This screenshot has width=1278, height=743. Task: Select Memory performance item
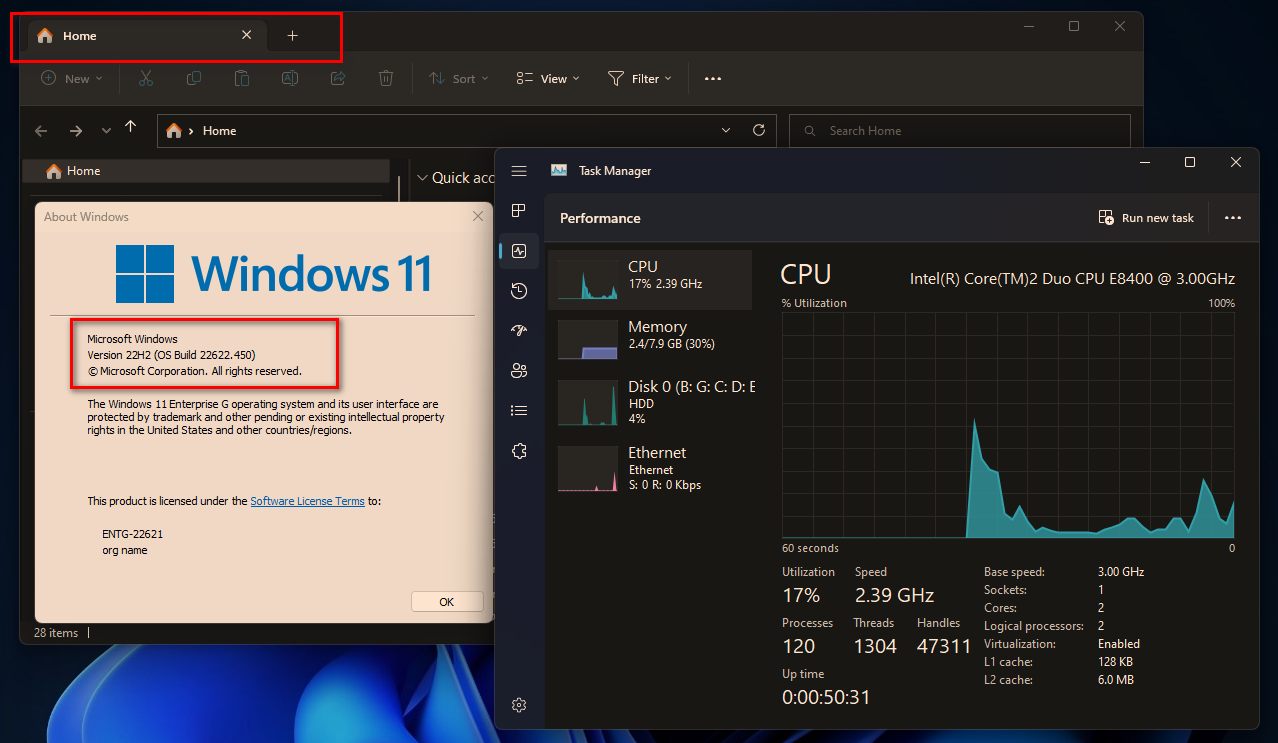(x=650, y=340)
